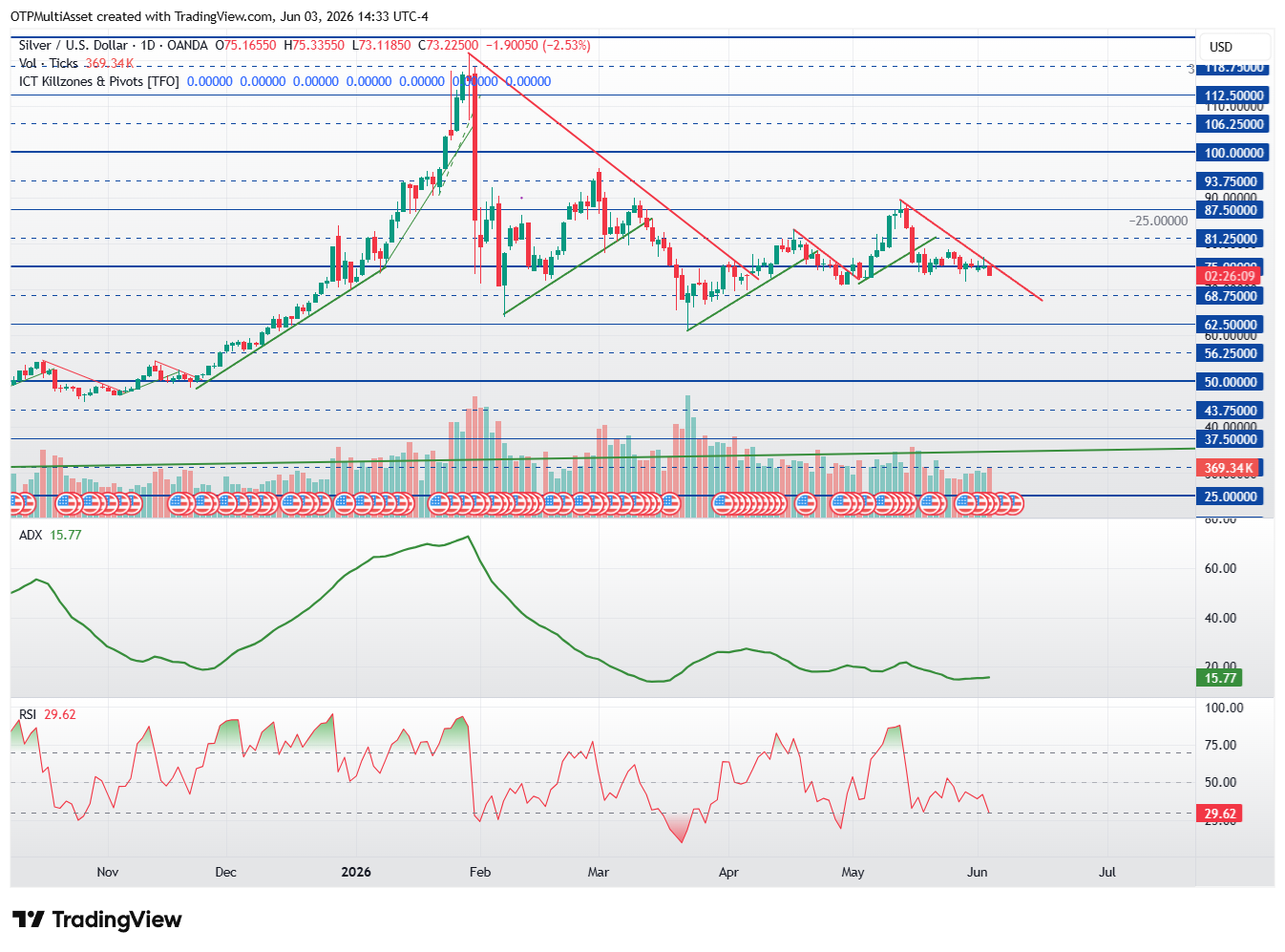Select the ADX indicator legend label

[31, 535]
